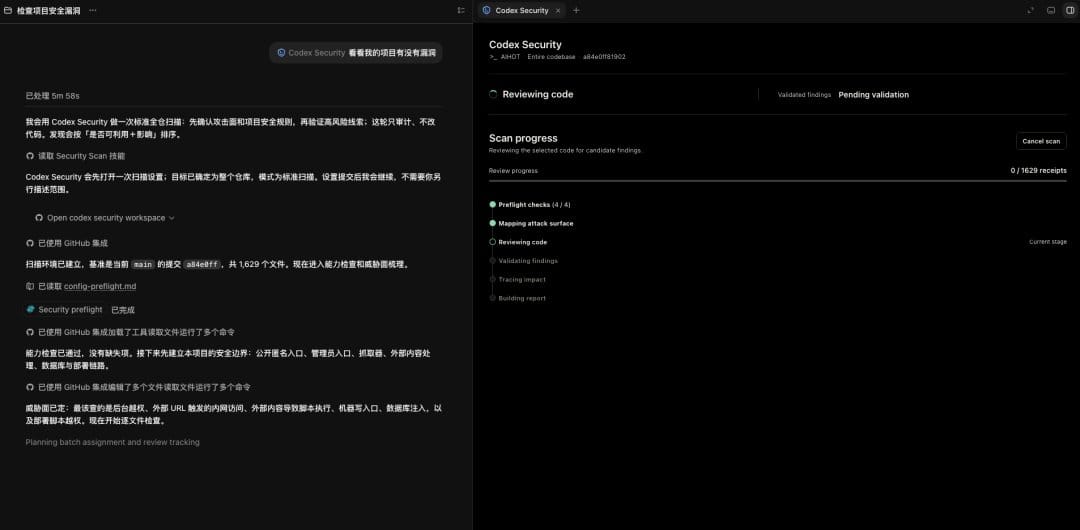Click GitHub icon beside Open codex security workspace
The height and width of the screenshot is (530, 1080).
(39, 218)
